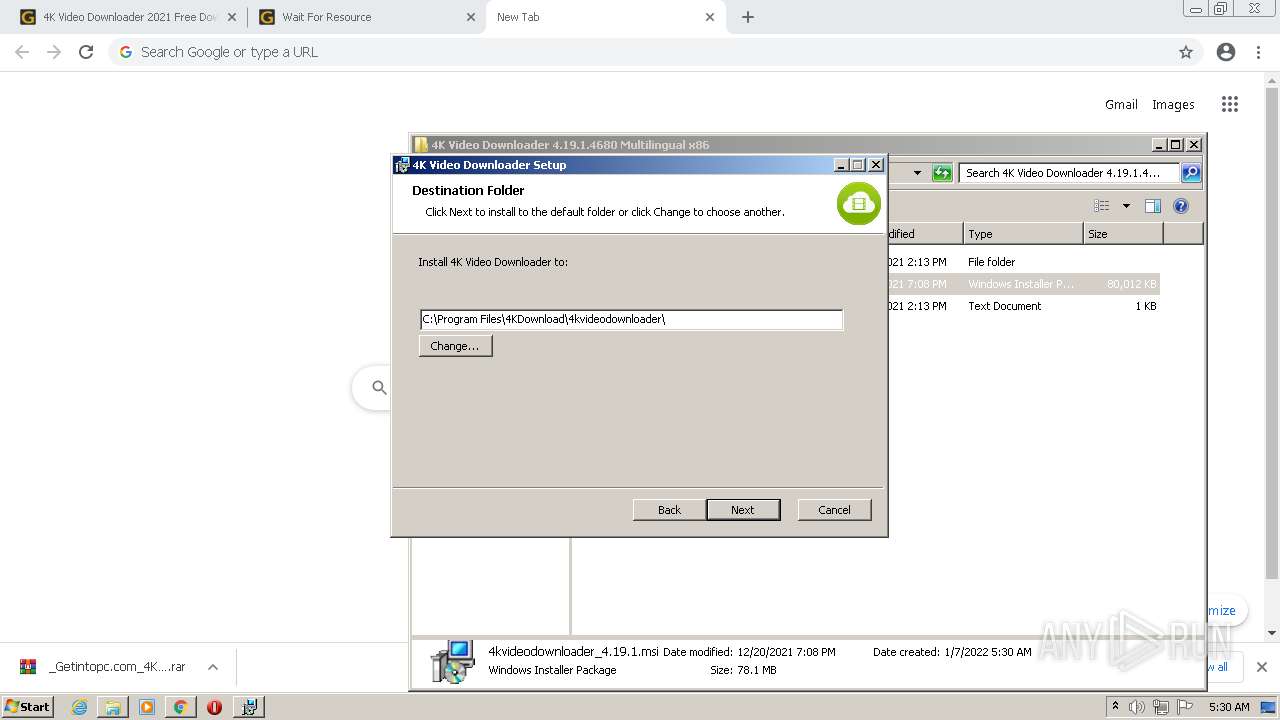Open the Chrome three-dot menu
Viewport: 1280px width, 720px height.
(1259, 52)
